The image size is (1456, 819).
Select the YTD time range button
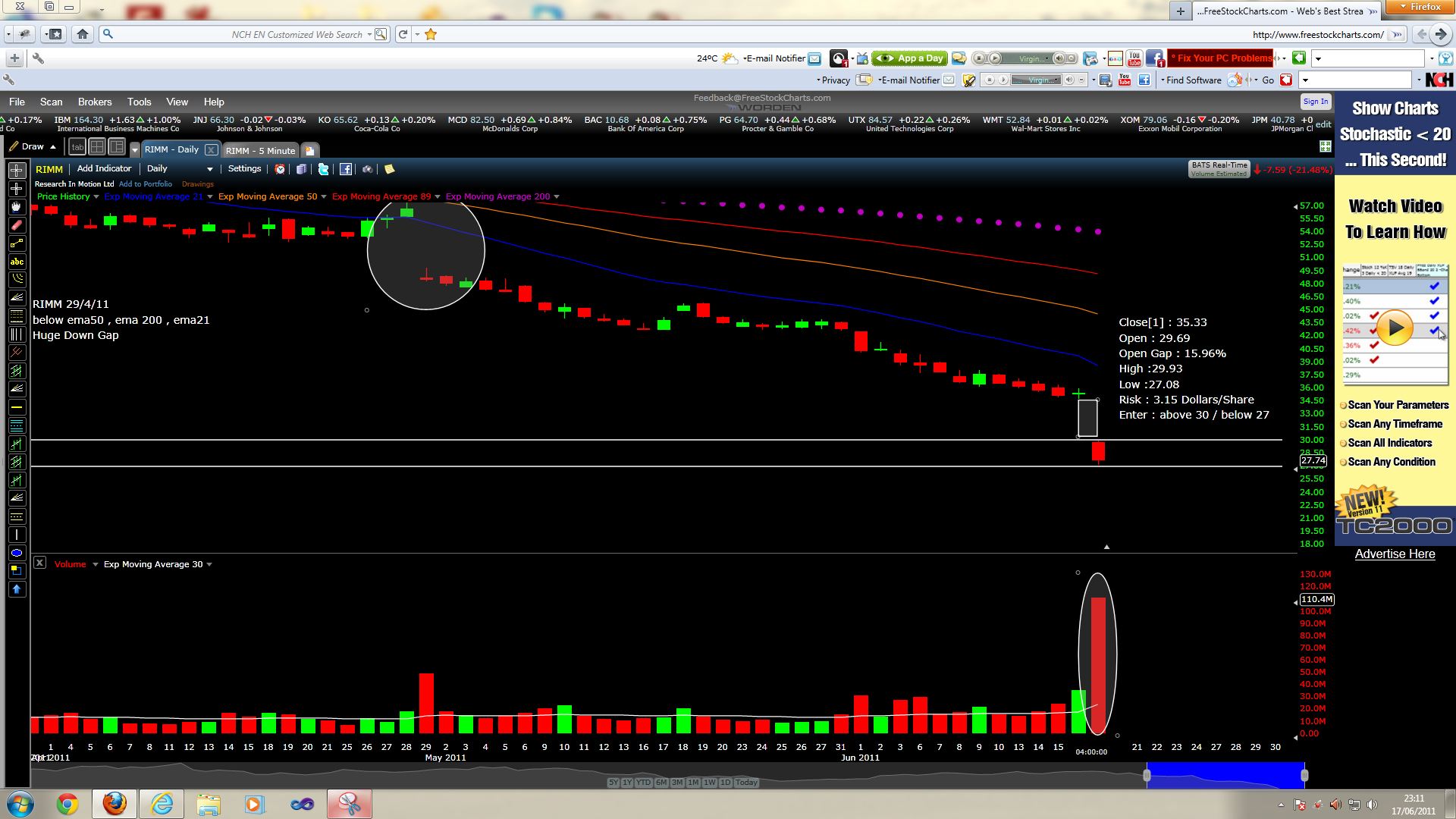coord(643,783)
